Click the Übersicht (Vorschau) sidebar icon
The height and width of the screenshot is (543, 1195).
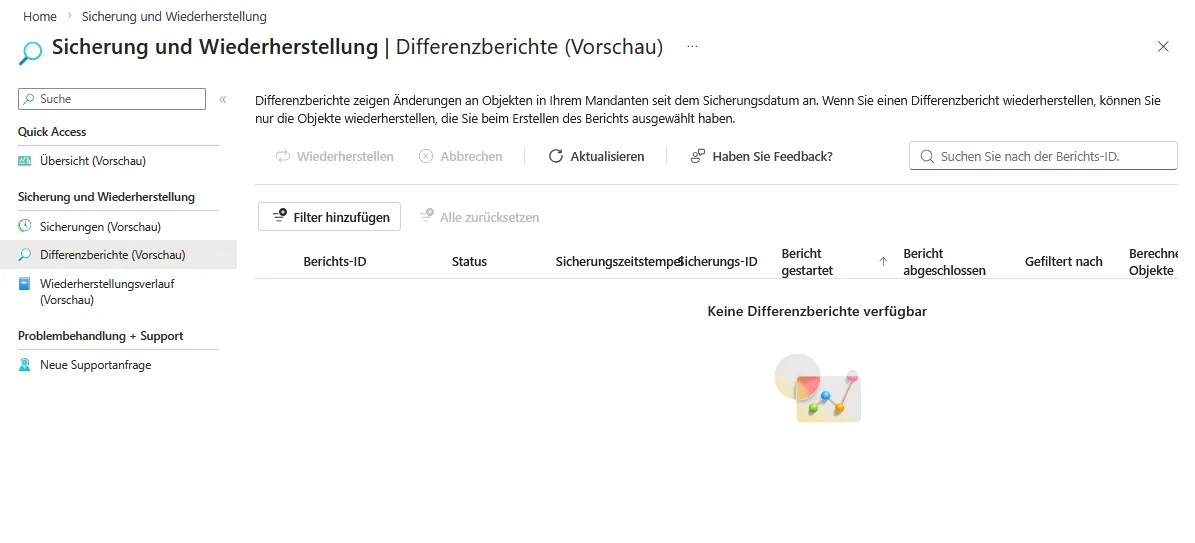tap(25, 161)
